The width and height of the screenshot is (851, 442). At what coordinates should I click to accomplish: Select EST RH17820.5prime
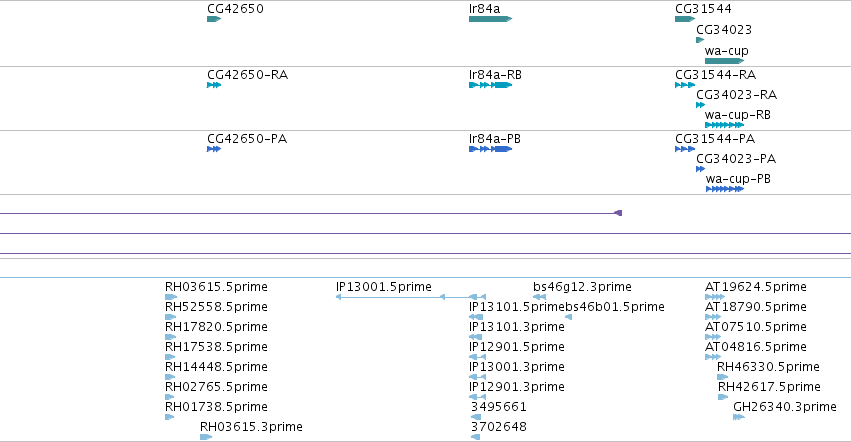tap(216, 327)
